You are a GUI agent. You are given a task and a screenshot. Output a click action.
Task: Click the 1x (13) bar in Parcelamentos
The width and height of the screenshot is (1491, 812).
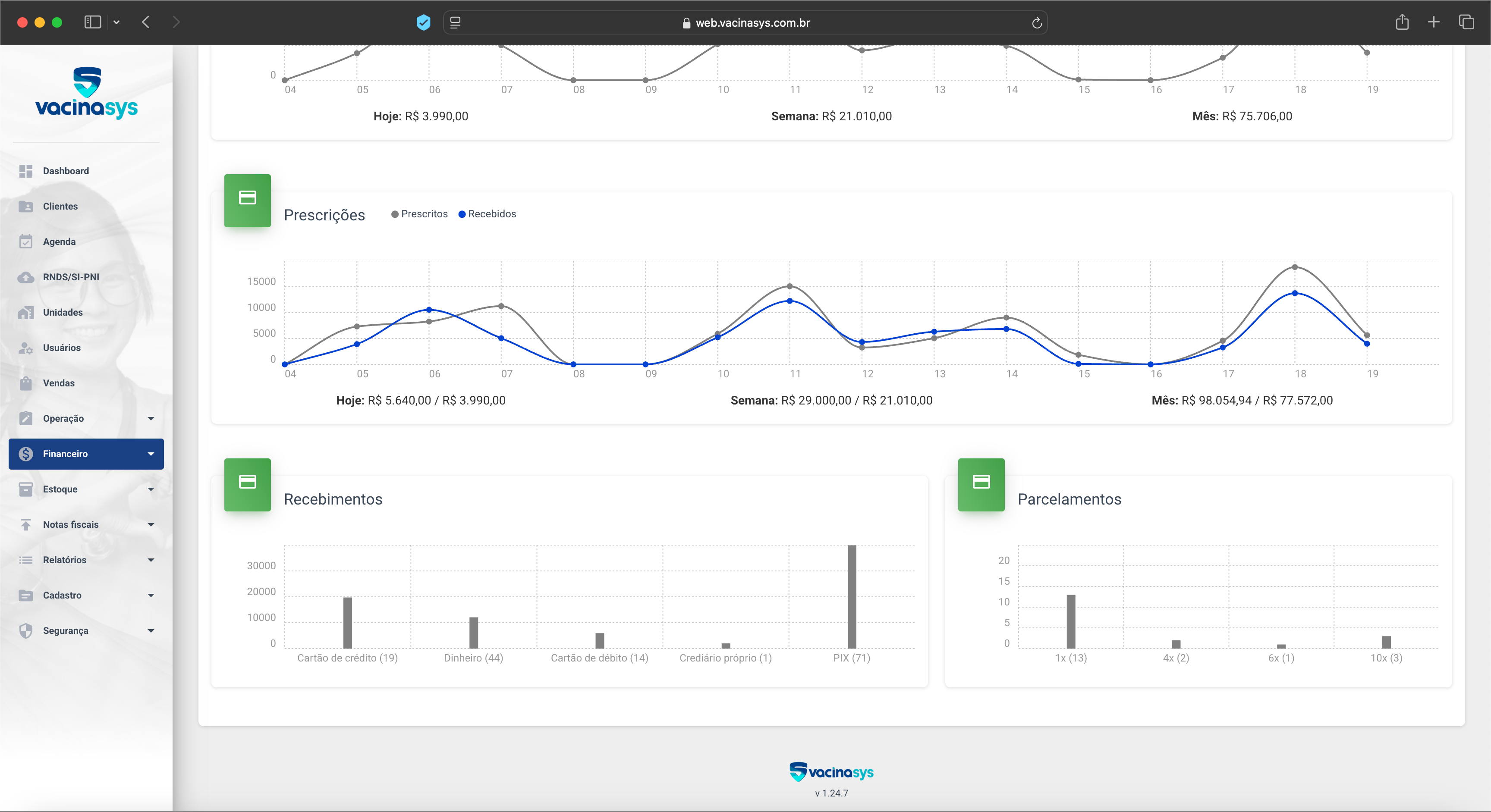point(1071,621)
